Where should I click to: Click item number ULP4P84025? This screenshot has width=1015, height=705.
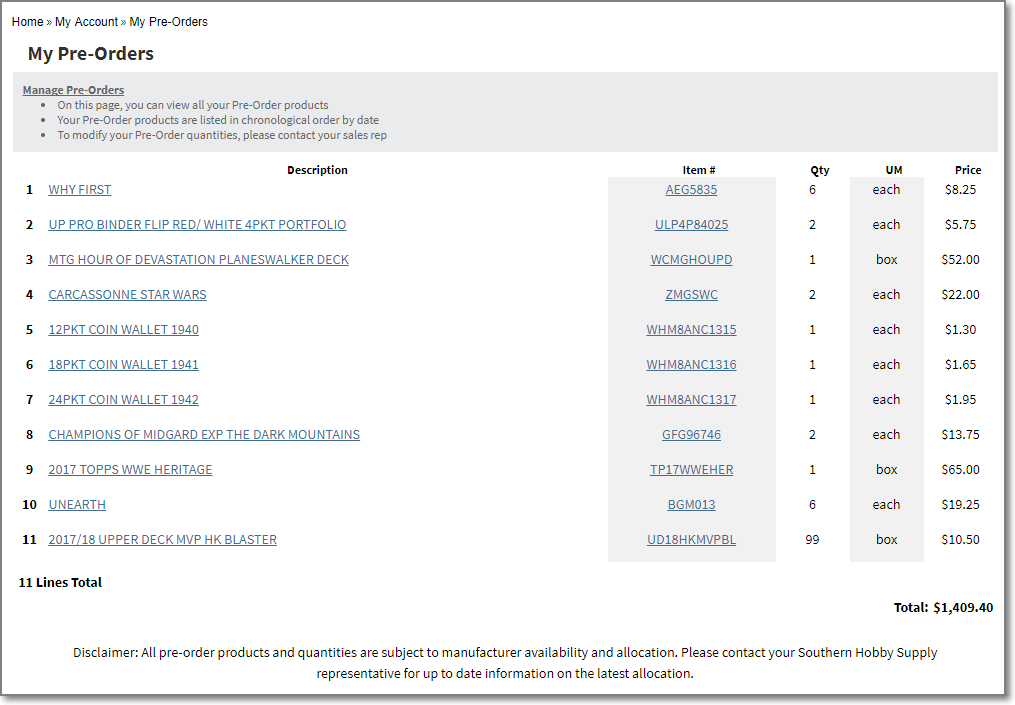tap(691, 225)
